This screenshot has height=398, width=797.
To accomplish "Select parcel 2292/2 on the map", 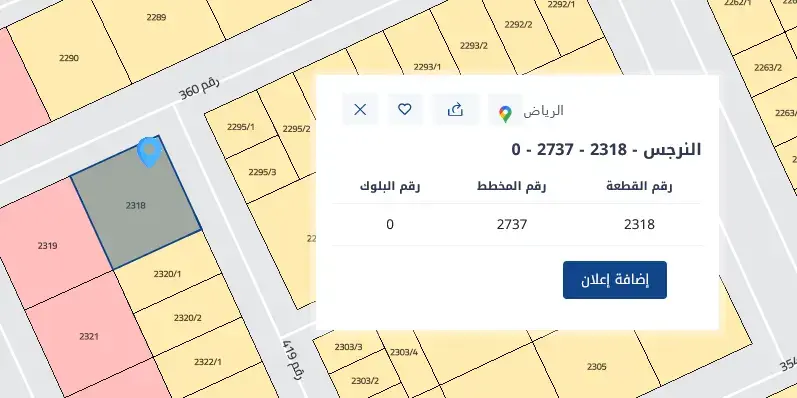I will coord(518,24).
